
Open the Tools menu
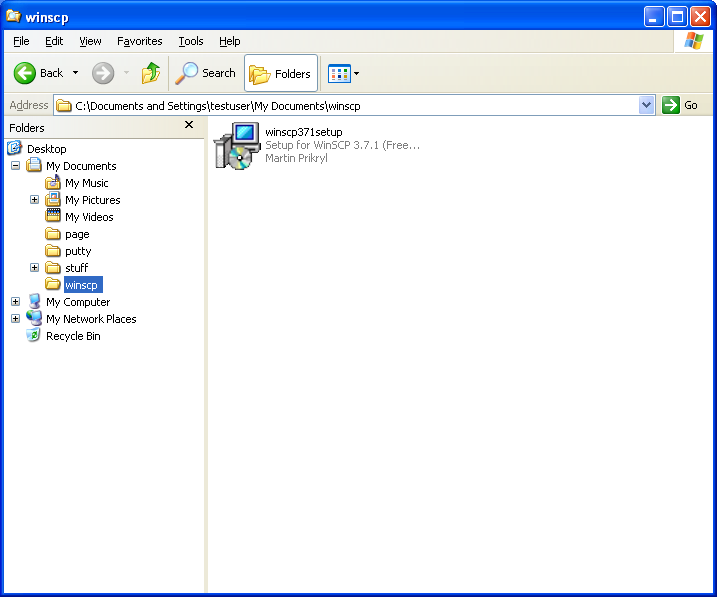click(x=191, y=41)
